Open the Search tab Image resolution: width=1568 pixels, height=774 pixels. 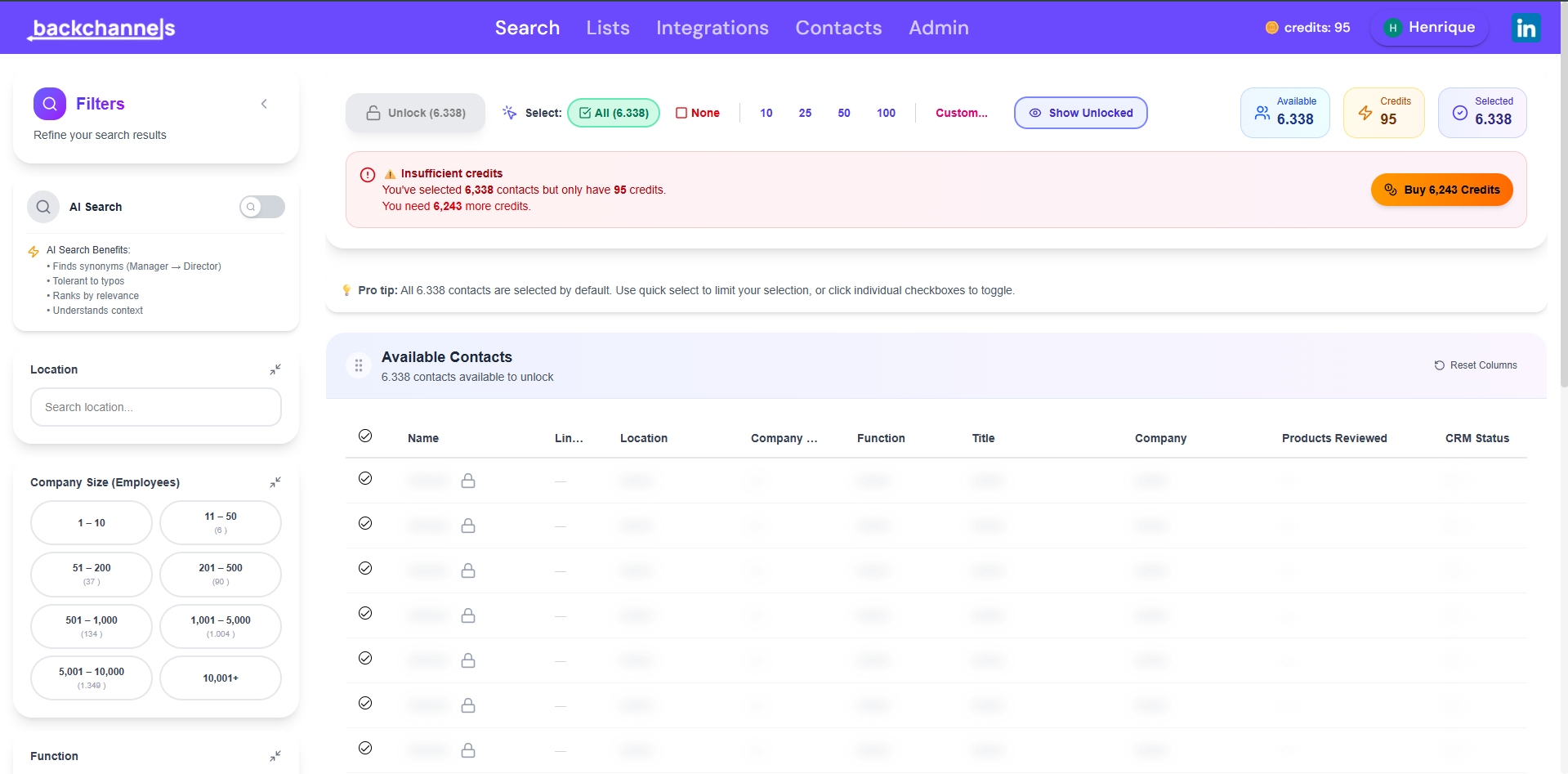click(527, 28)
